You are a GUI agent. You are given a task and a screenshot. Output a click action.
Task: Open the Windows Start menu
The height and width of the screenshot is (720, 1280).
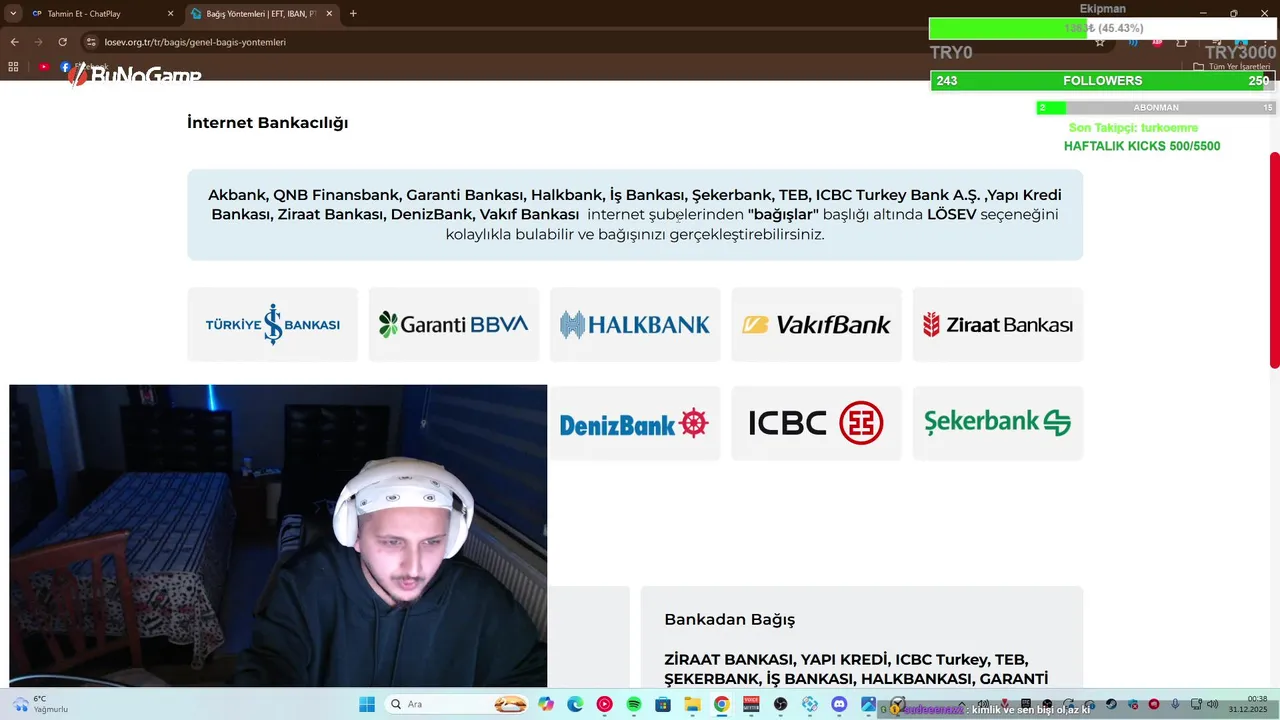[367, 704]
